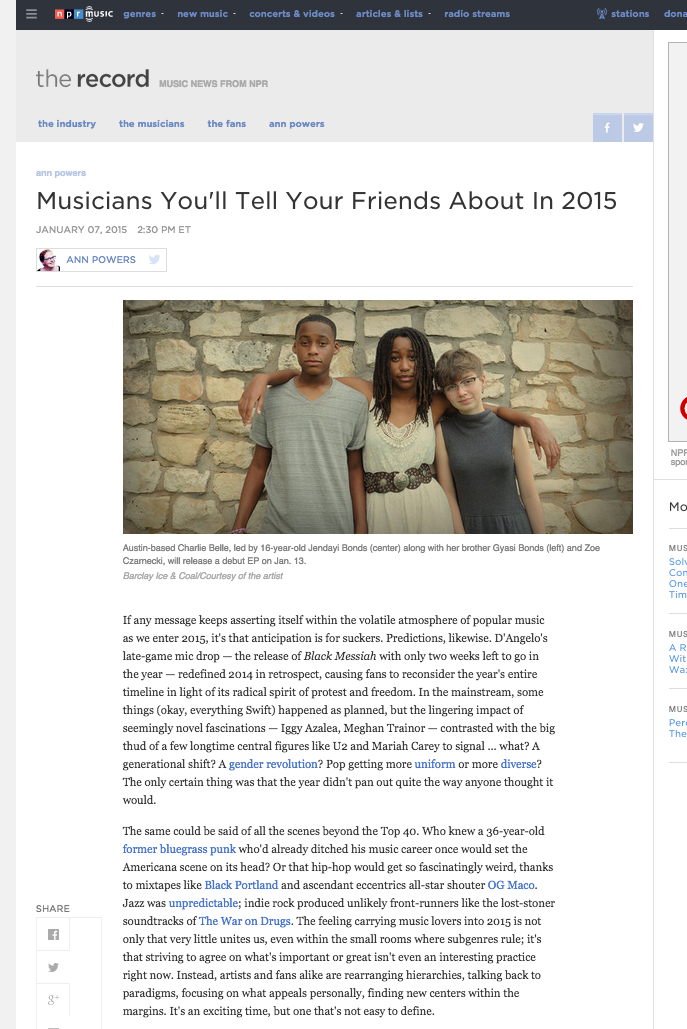
Task: Expand the concerts & videos dropdown
Action: tap(295, 14)
